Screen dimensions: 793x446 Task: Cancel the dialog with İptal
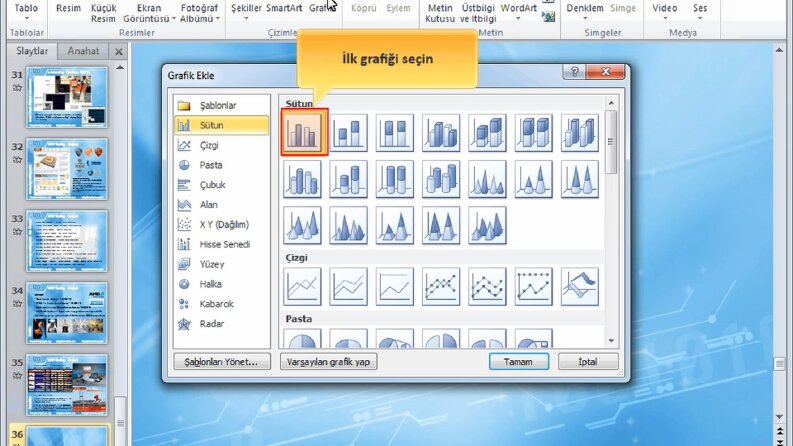[x=588, y=362]
